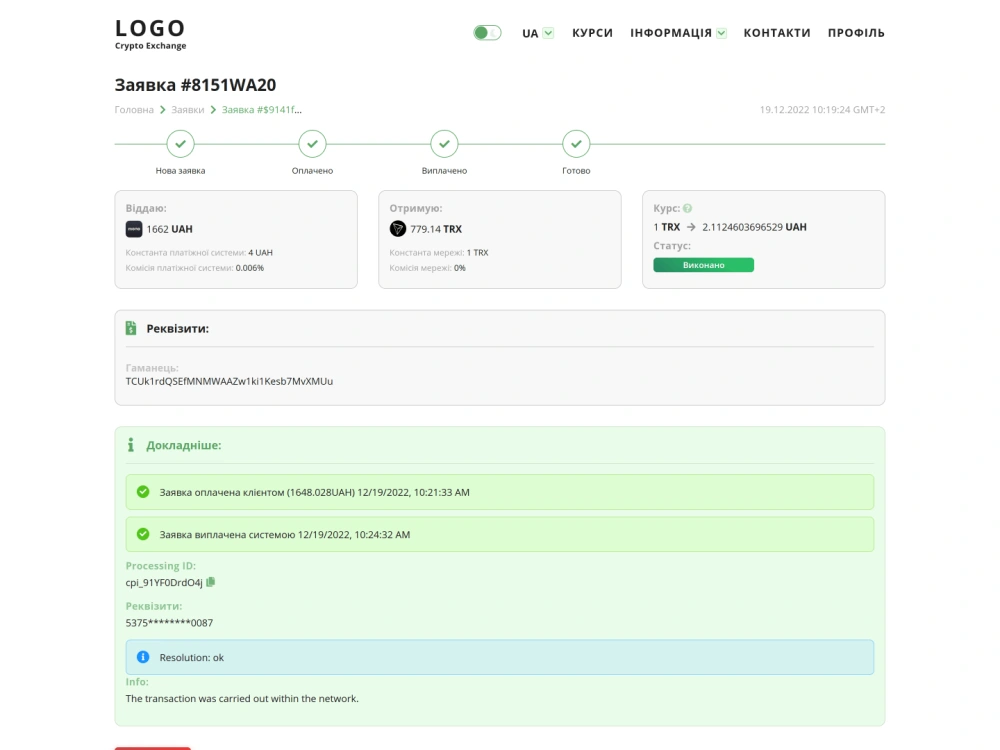Image resolution: width=1000 pixels, height=750 pixels.
Task: Click the help icon next to Курс
Action: tap(688, 208)
